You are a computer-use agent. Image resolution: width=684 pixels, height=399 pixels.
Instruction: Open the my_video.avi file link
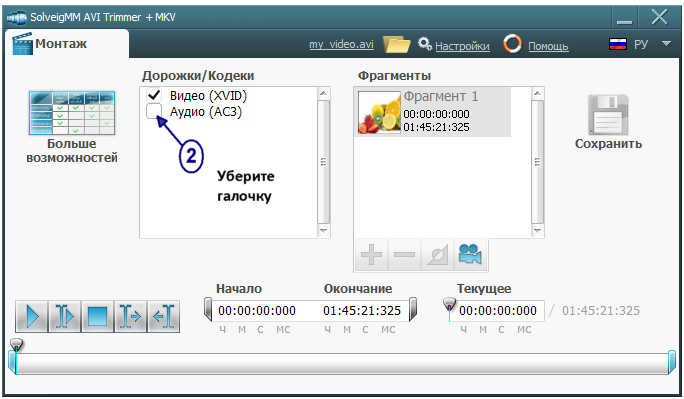tap(342, 44)
